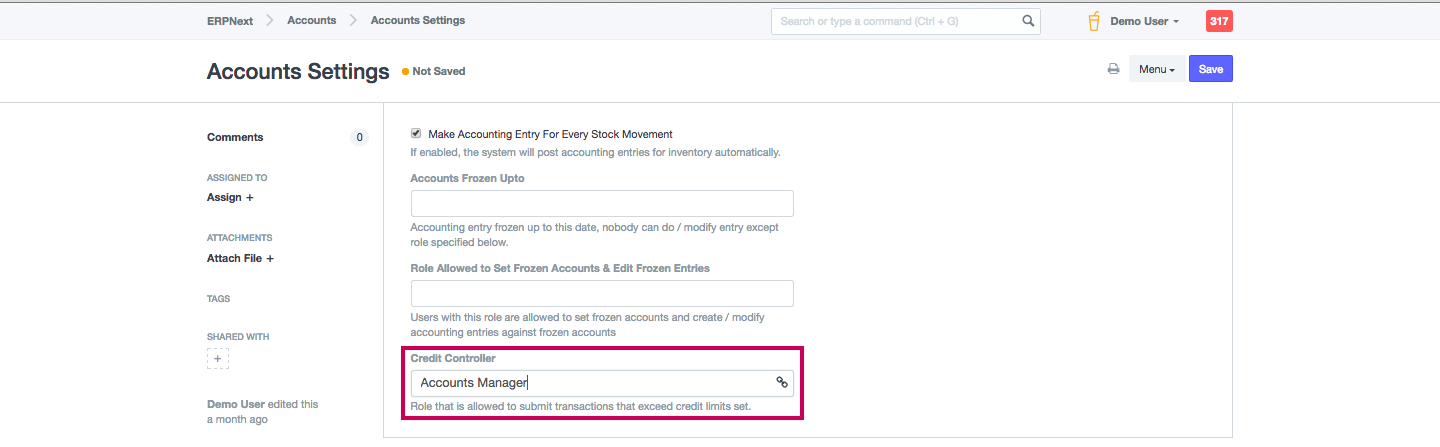The height and width of the screenshot is (447, 1440).
Task: Open the 317 notifications badge
Action: point(1219,21)
